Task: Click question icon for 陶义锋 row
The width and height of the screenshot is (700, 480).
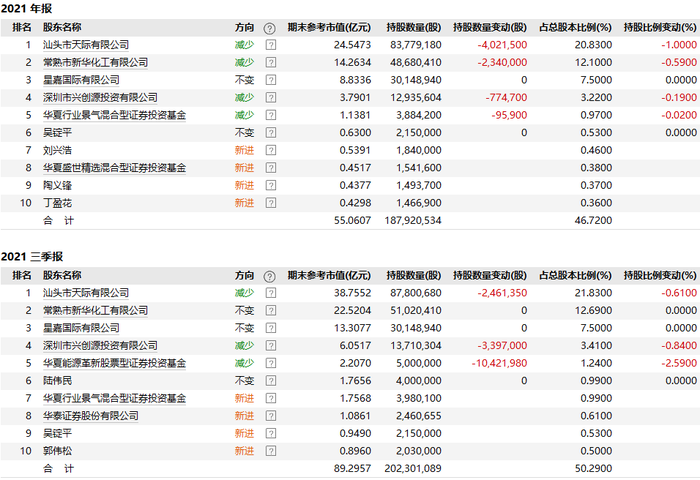Action: click(271, 185)
